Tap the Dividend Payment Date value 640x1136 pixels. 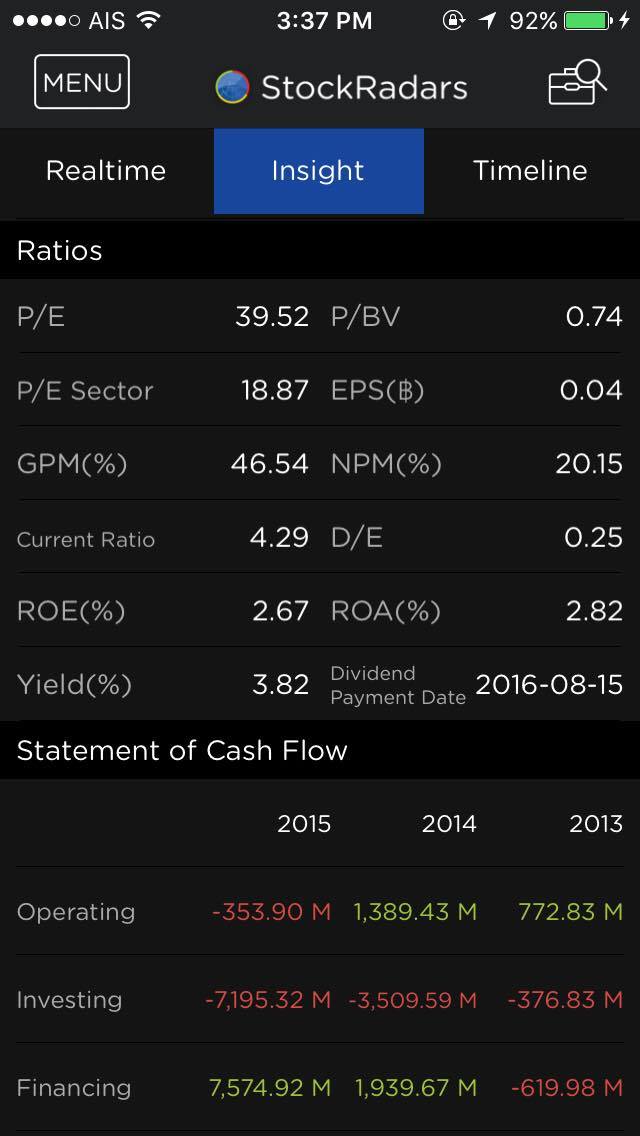point(548,684)
